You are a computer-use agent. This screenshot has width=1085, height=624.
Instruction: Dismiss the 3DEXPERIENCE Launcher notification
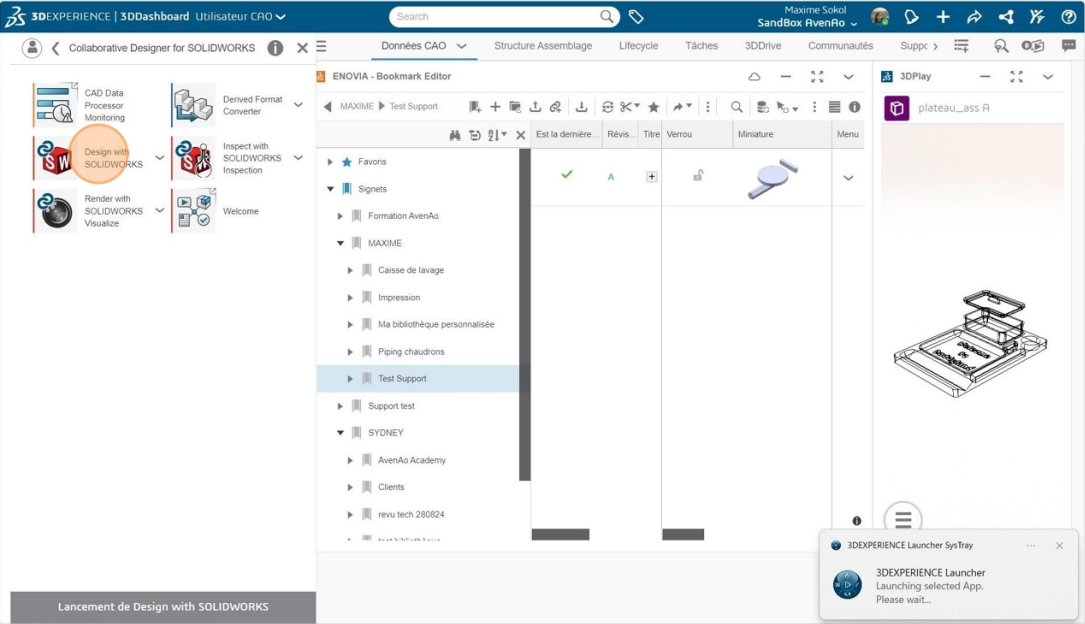coord(1059,546)
